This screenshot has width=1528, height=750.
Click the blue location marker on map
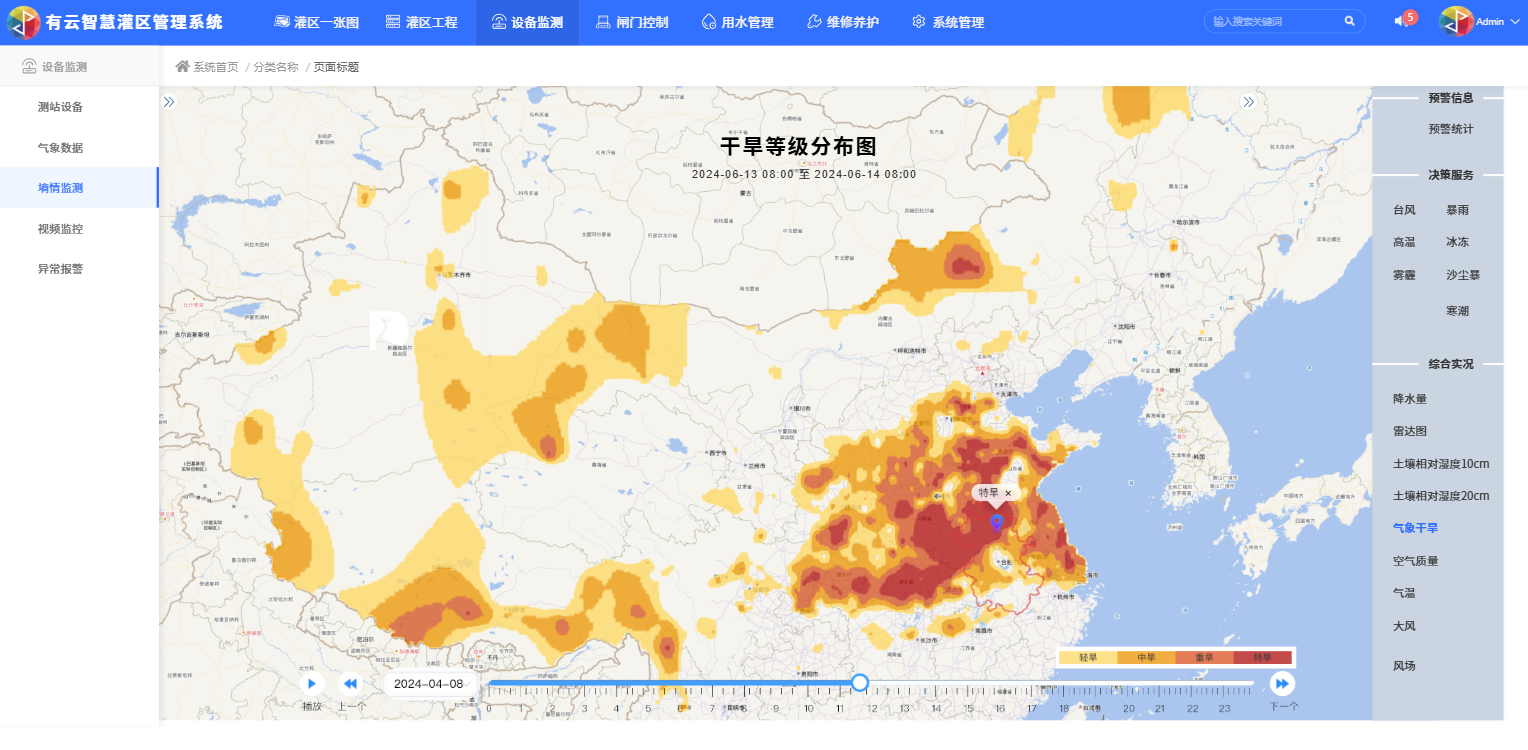[997, 522]
